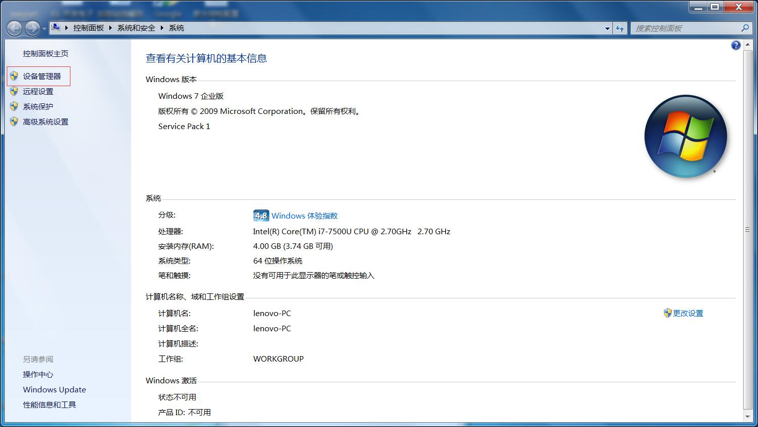Open 控制面板主页 link
The width and height of the screenshot is (758, 427).
(x=45, y=54)
